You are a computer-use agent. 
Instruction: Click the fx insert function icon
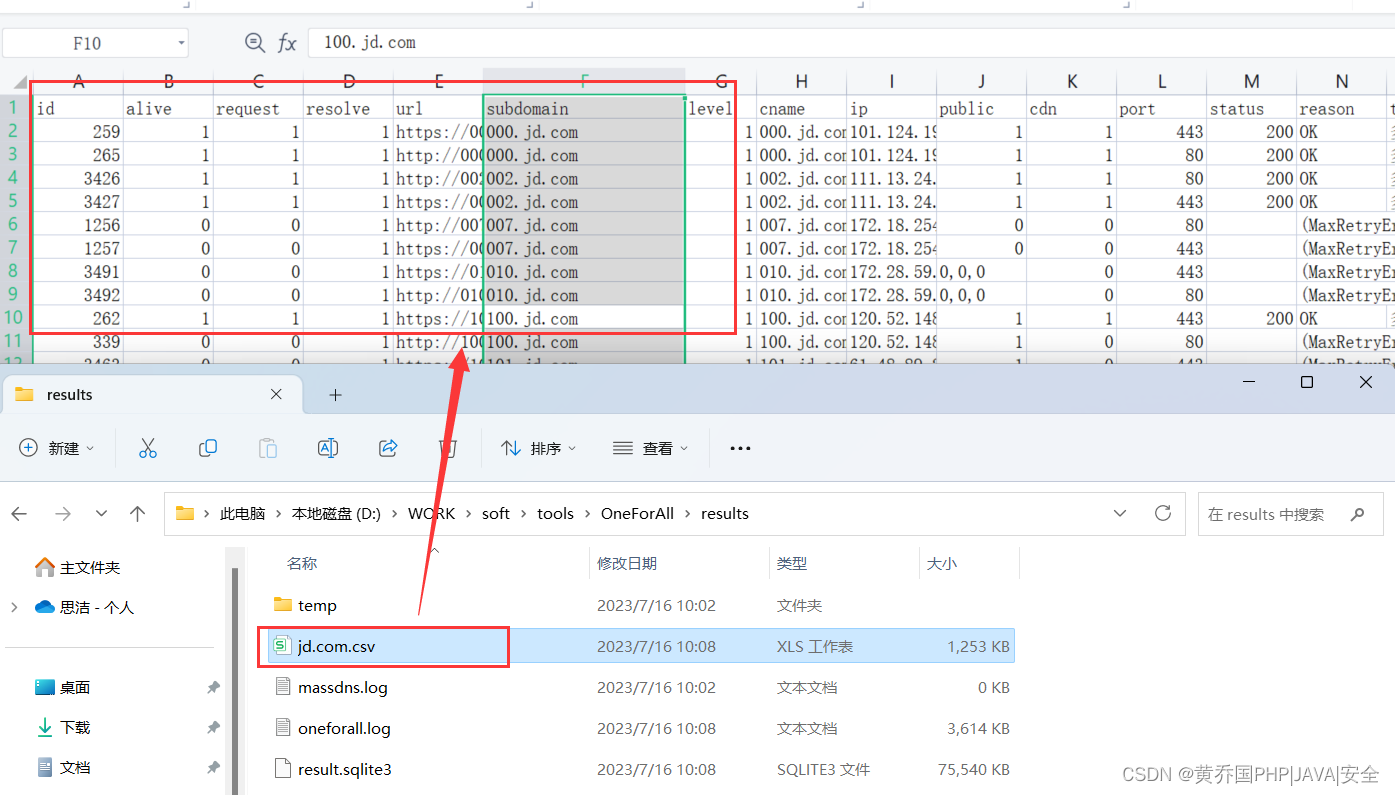coord(287,42)
